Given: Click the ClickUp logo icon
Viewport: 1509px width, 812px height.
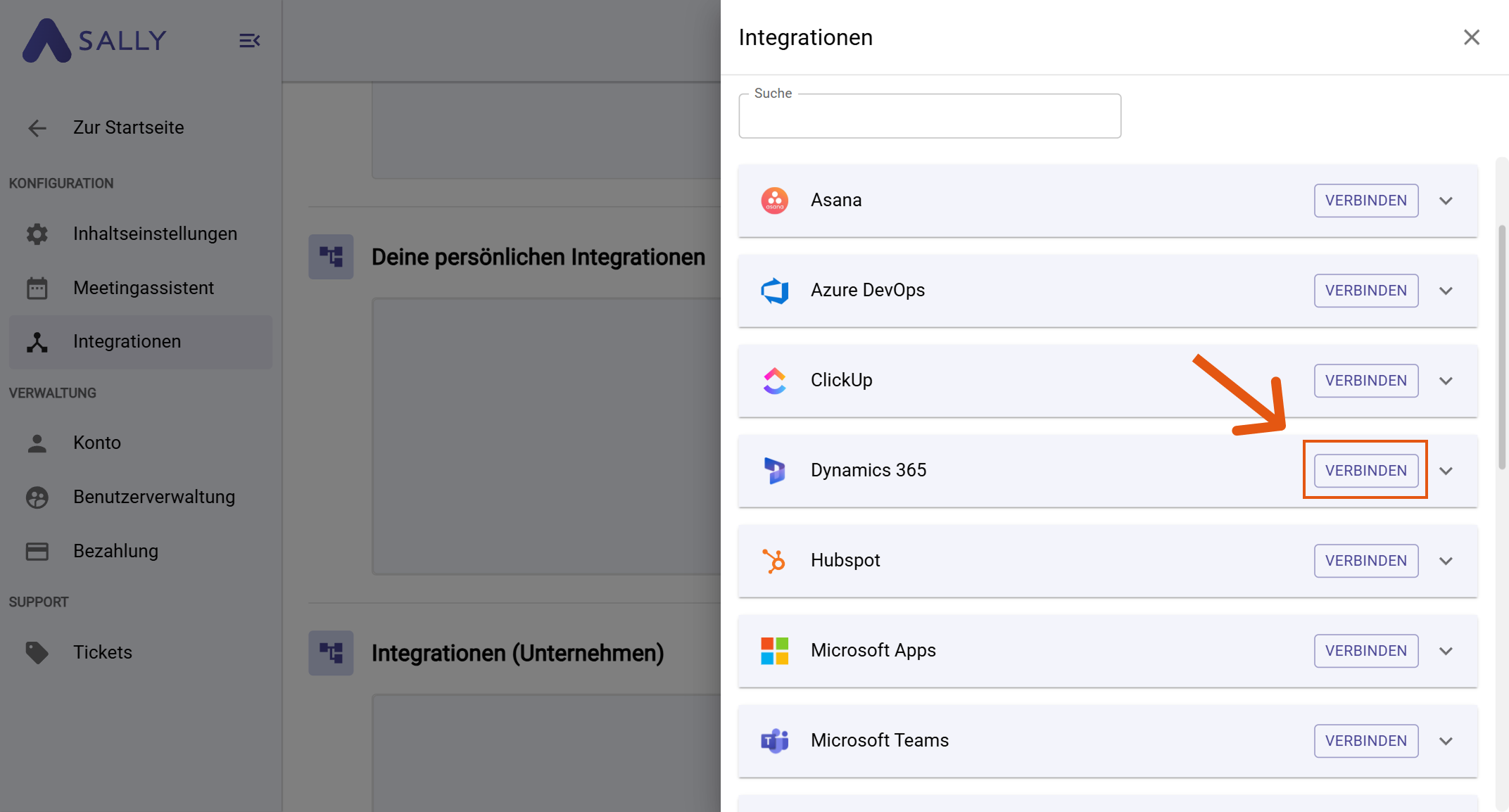Looking at the screenshot, I should [x=775, y=381].
